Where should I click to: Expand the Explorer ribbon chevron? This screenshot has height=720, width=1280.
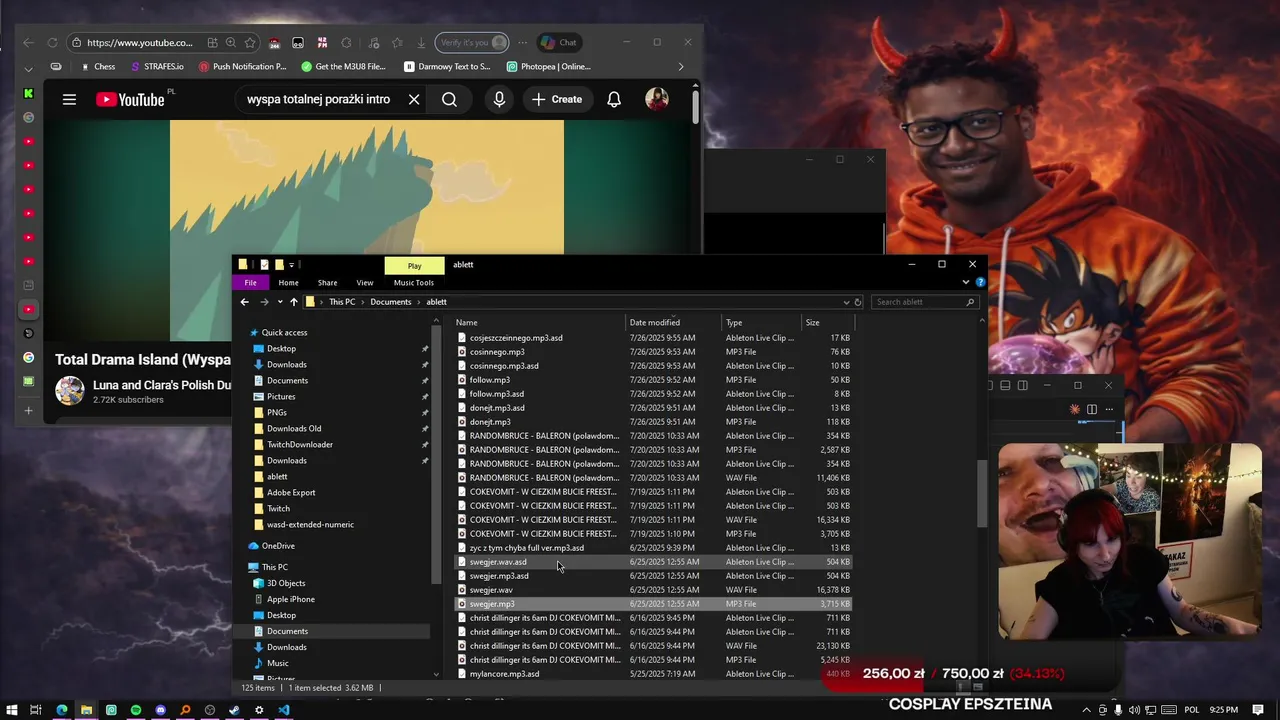pos(966,282)
